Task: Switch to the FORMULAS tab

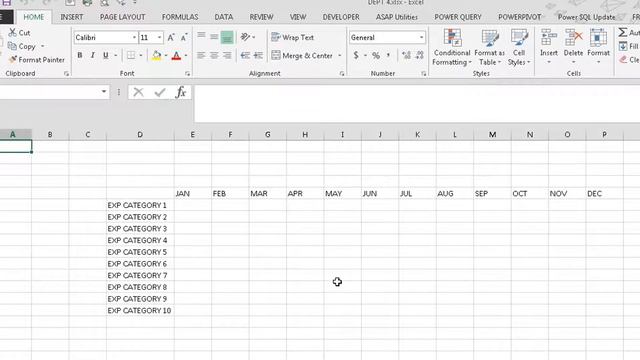Action: [180, 17]
